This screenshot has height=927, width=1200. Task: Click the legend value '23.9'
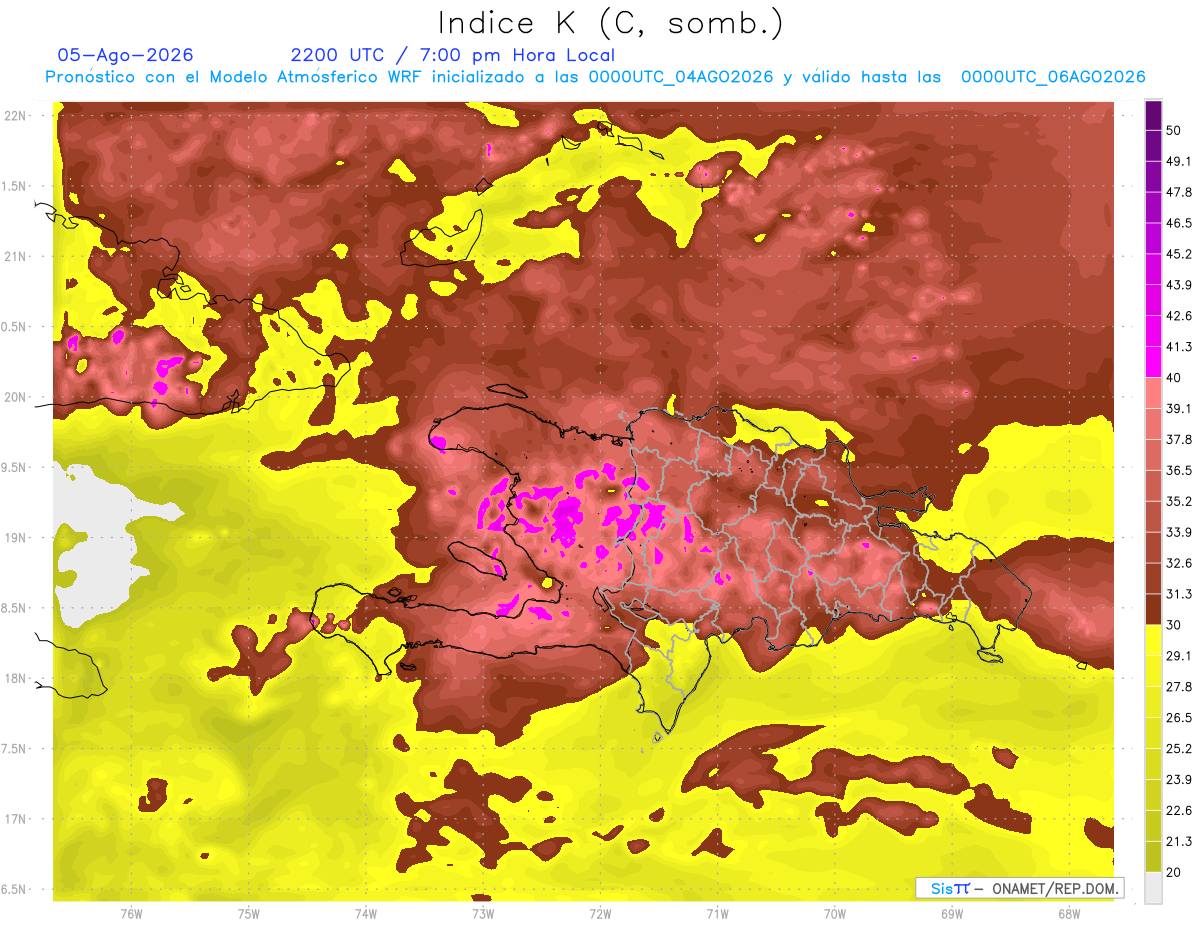tap(1179, 780)
